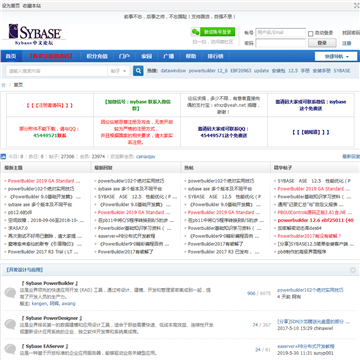Open thread 'PBGUIControls源码正版2.61含.NE'
This screenshot has width=360, height=360.
pos(314,212)
